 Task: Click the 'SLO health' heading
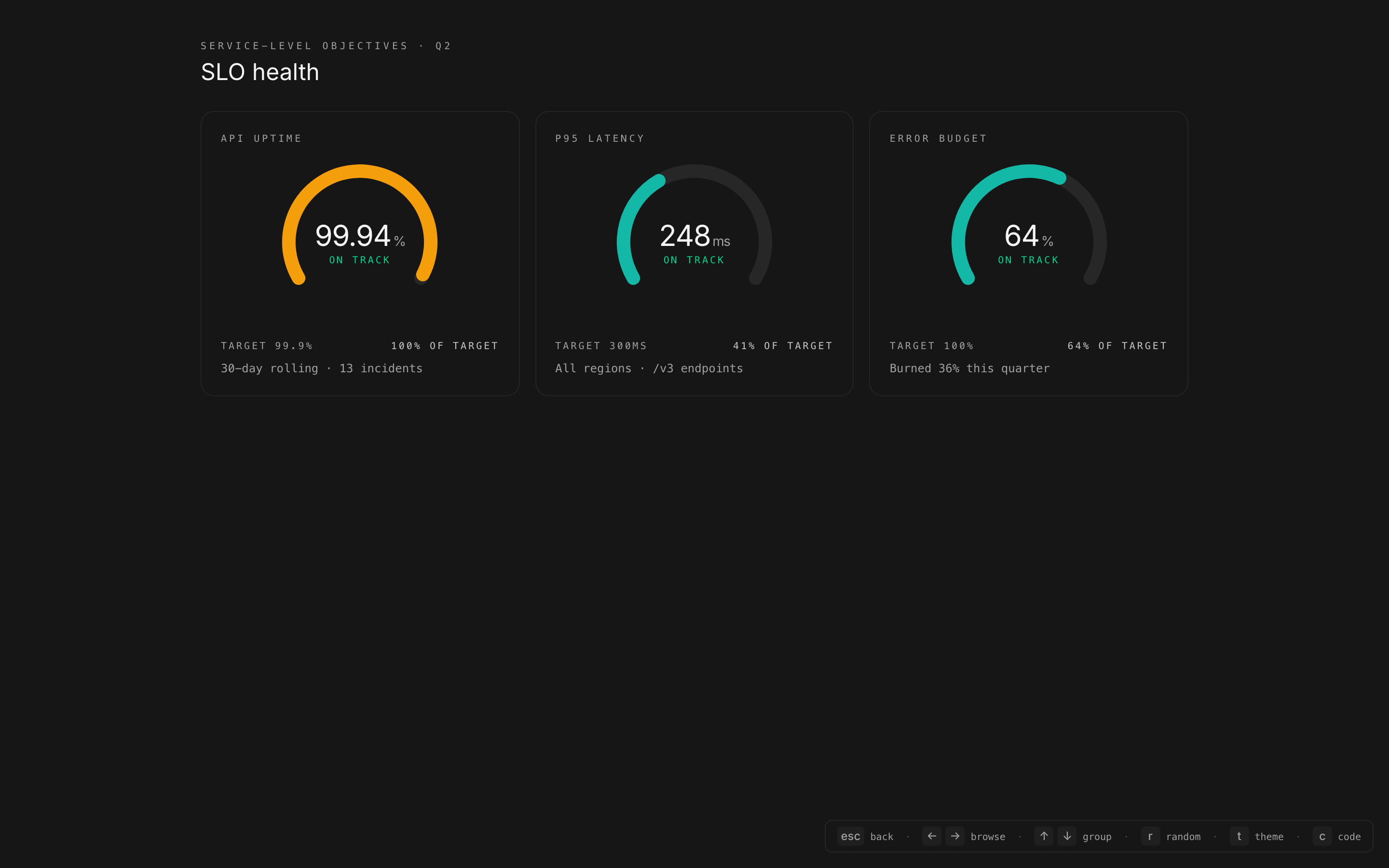coord(260,72)
